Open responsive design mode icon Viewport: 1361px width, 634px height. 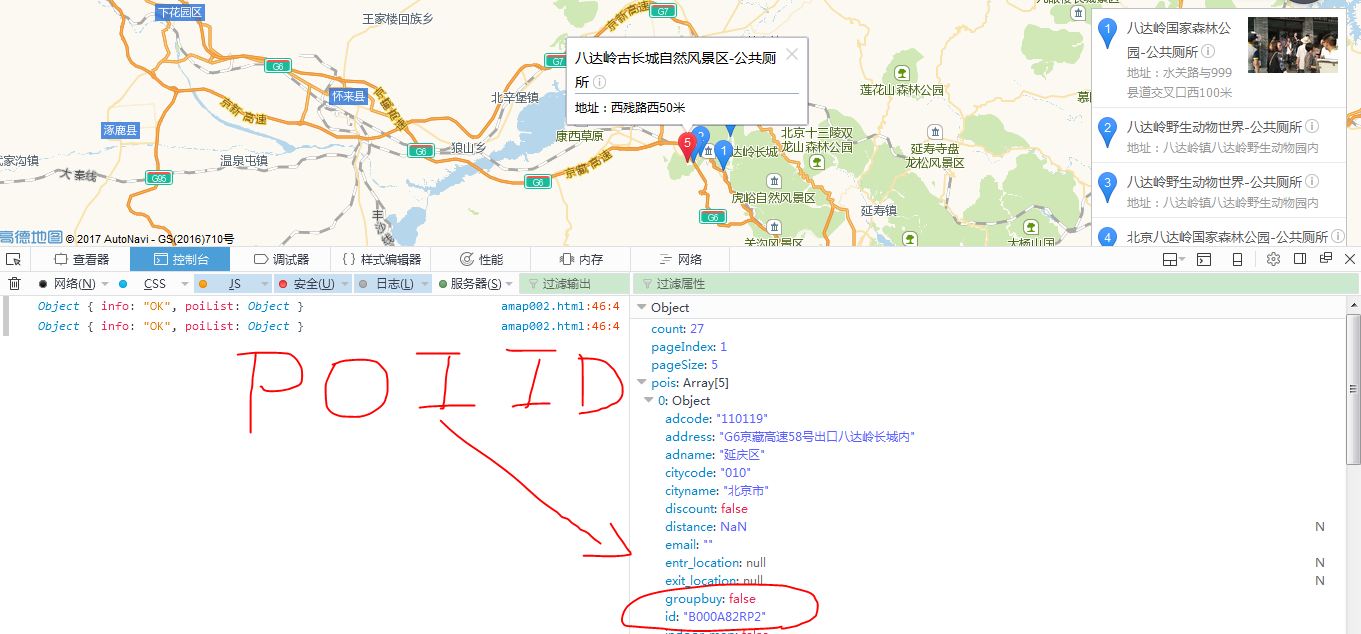tap(1237, 259)
